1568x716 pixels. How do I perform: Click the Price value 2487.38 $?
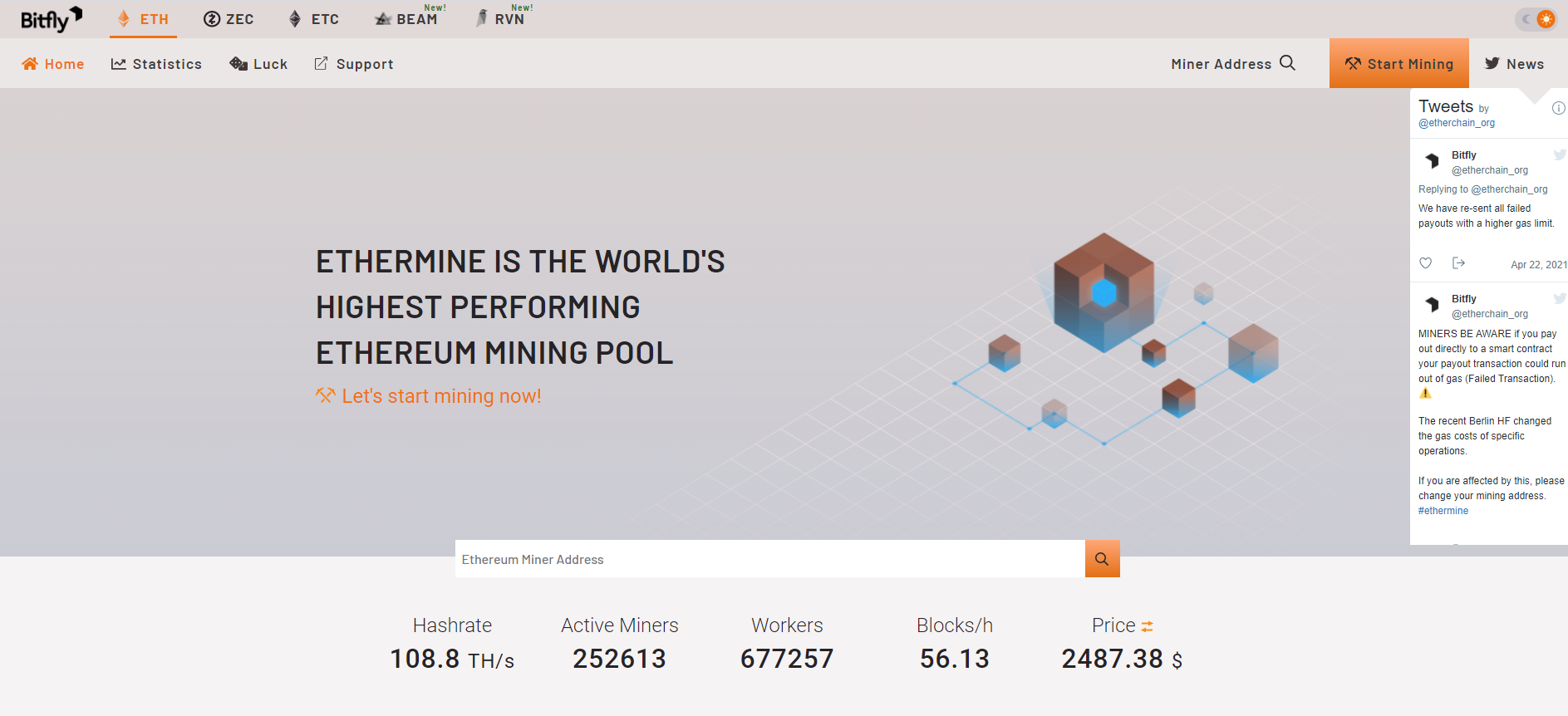(x=1122, y=659)
